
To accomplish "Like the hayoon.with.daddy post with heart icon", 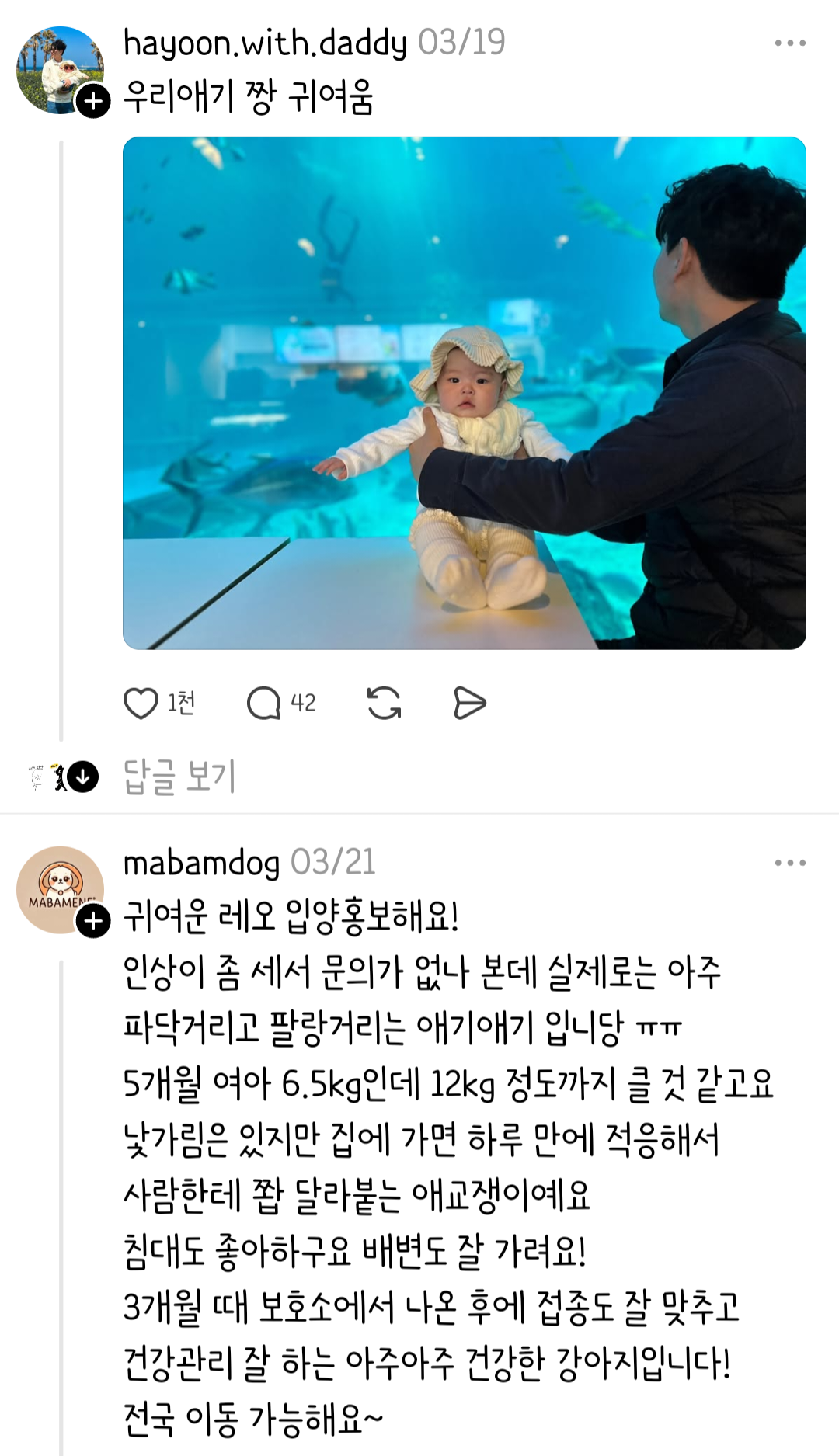I will pyautogui.click(x=141, y=704).
